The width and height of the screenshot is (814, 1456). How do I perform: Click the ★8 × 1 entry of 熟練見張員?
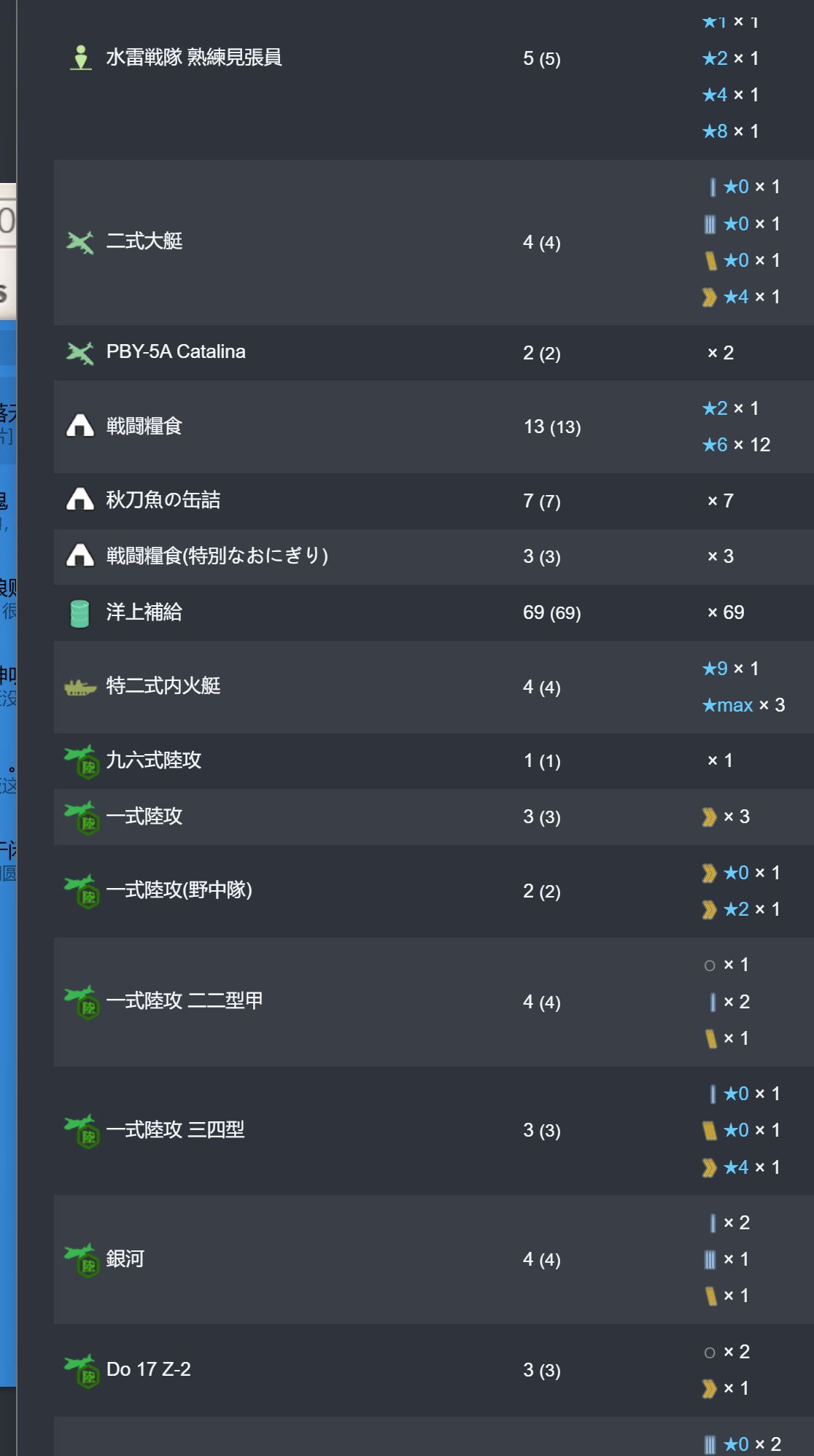[730, 131]
